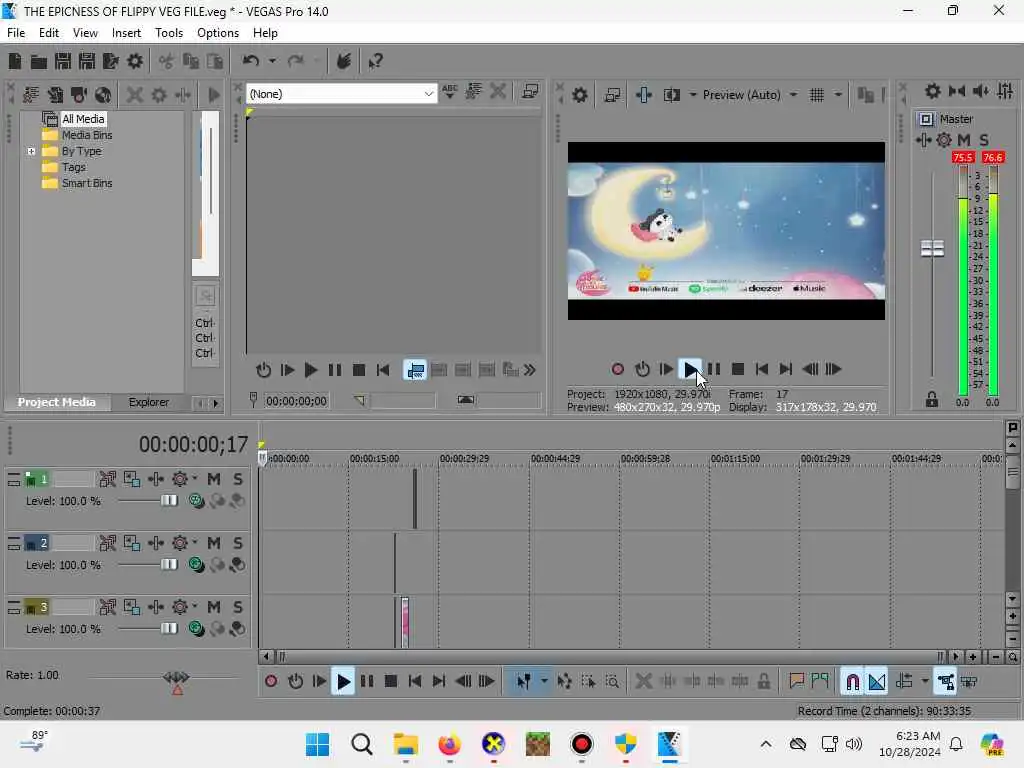Play the timeline from transport bar
The width and height of the screenshot is (1024, 768).
coord(343,682)
